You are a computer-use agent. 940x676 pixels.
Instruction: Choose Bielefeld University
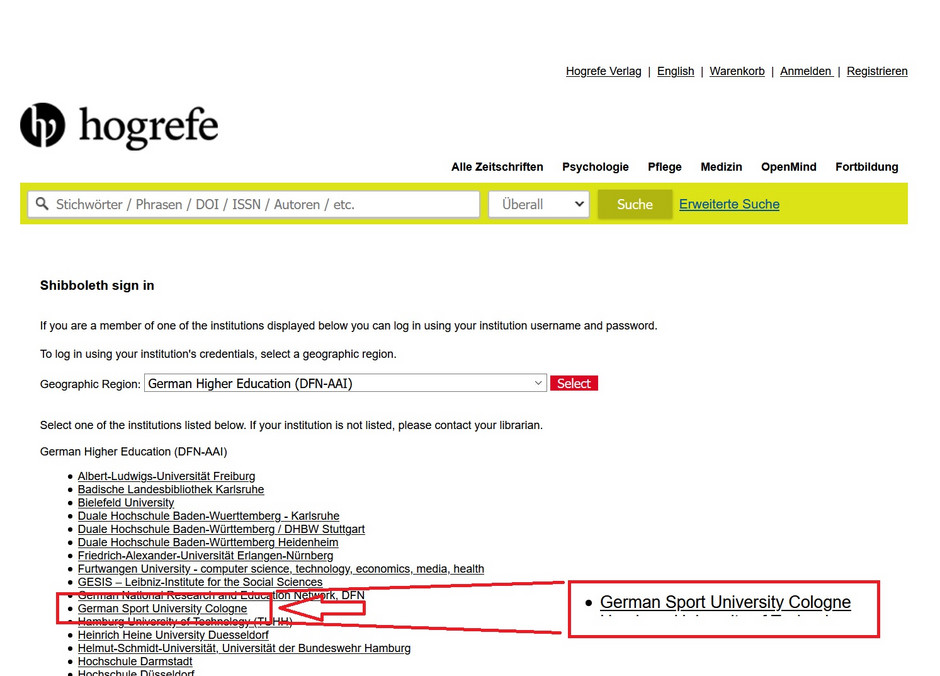click(126, 503)
